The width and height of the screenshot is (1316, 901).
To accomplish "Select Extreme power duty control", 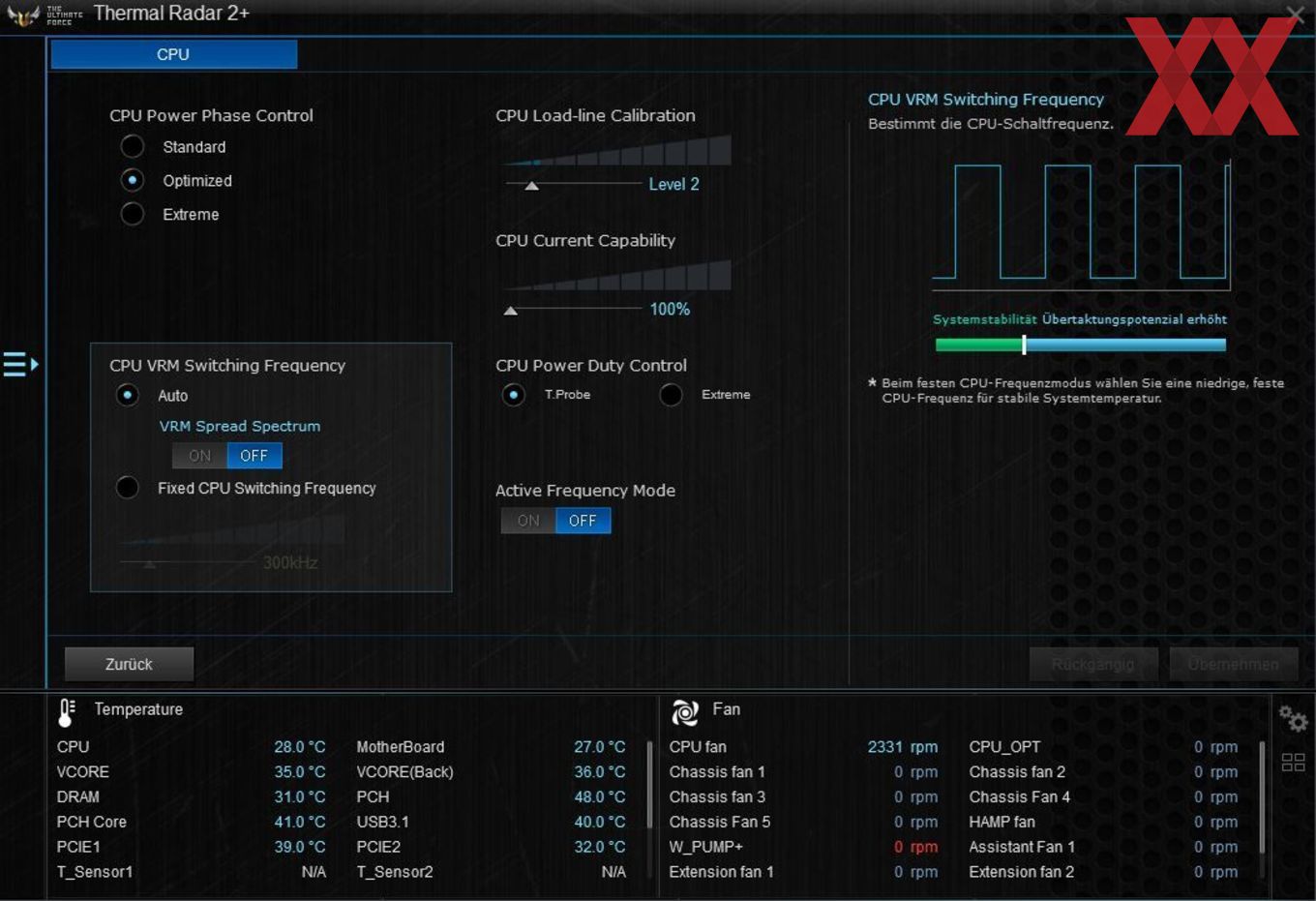I will point(671,395).
